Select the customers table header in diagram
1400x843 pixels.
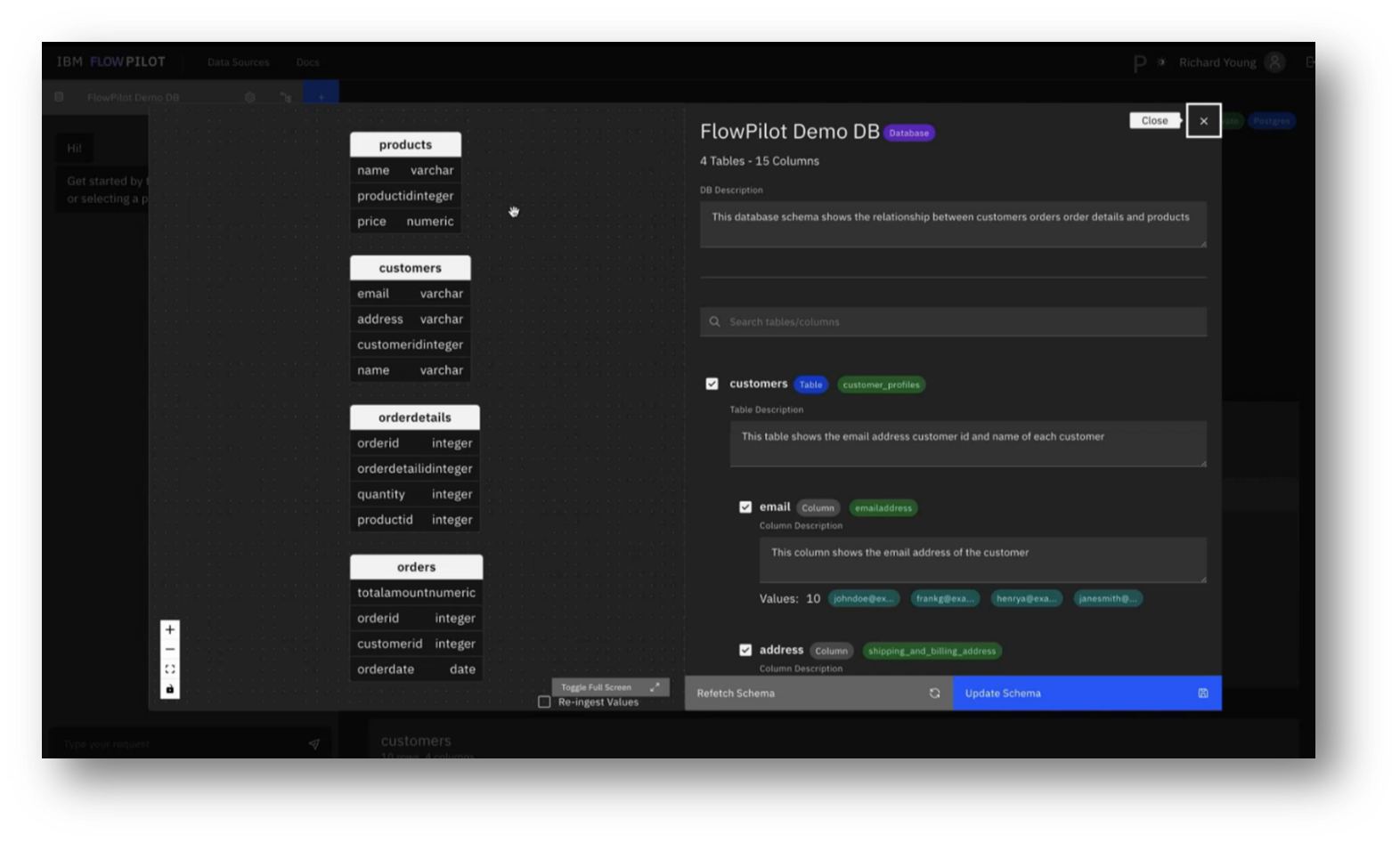click(x=410, y=268)
